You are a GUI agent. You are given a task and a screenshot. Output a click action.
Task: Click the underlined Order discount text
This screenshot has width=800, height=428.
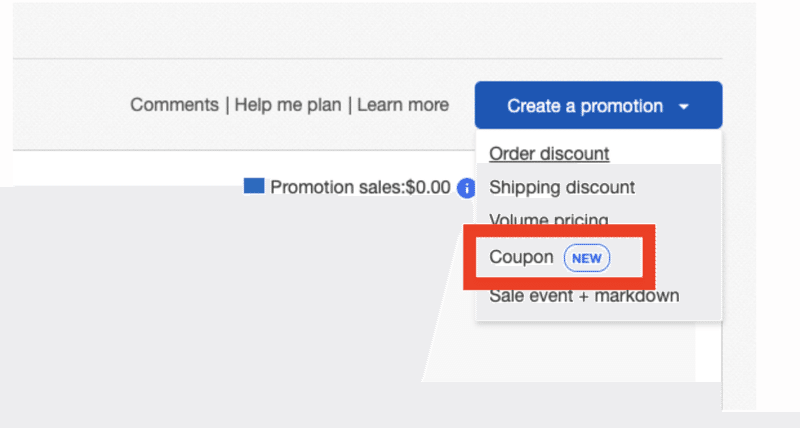tap(549, 154)
